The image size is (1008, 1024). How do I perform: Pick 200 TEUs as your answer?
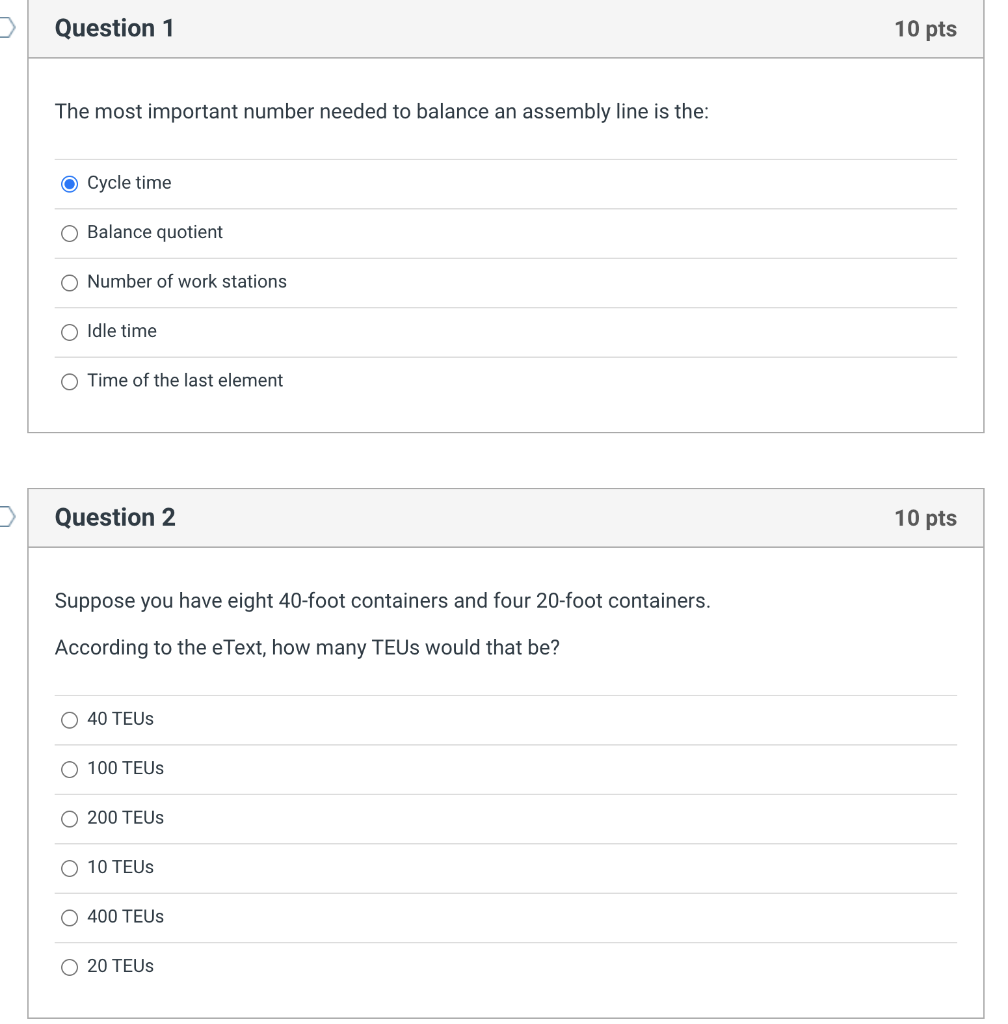pyautogui.click(x=69, y=818)
